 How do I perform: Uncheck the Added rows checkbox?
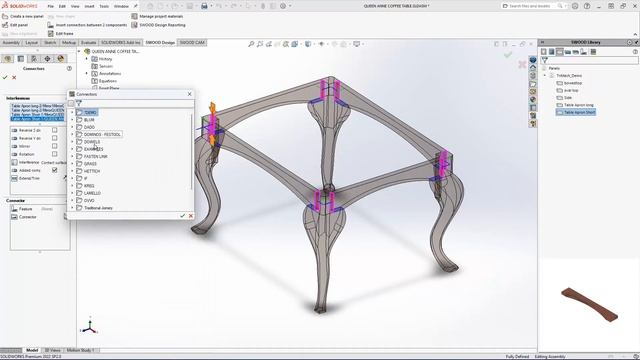[x=54, y=170]
